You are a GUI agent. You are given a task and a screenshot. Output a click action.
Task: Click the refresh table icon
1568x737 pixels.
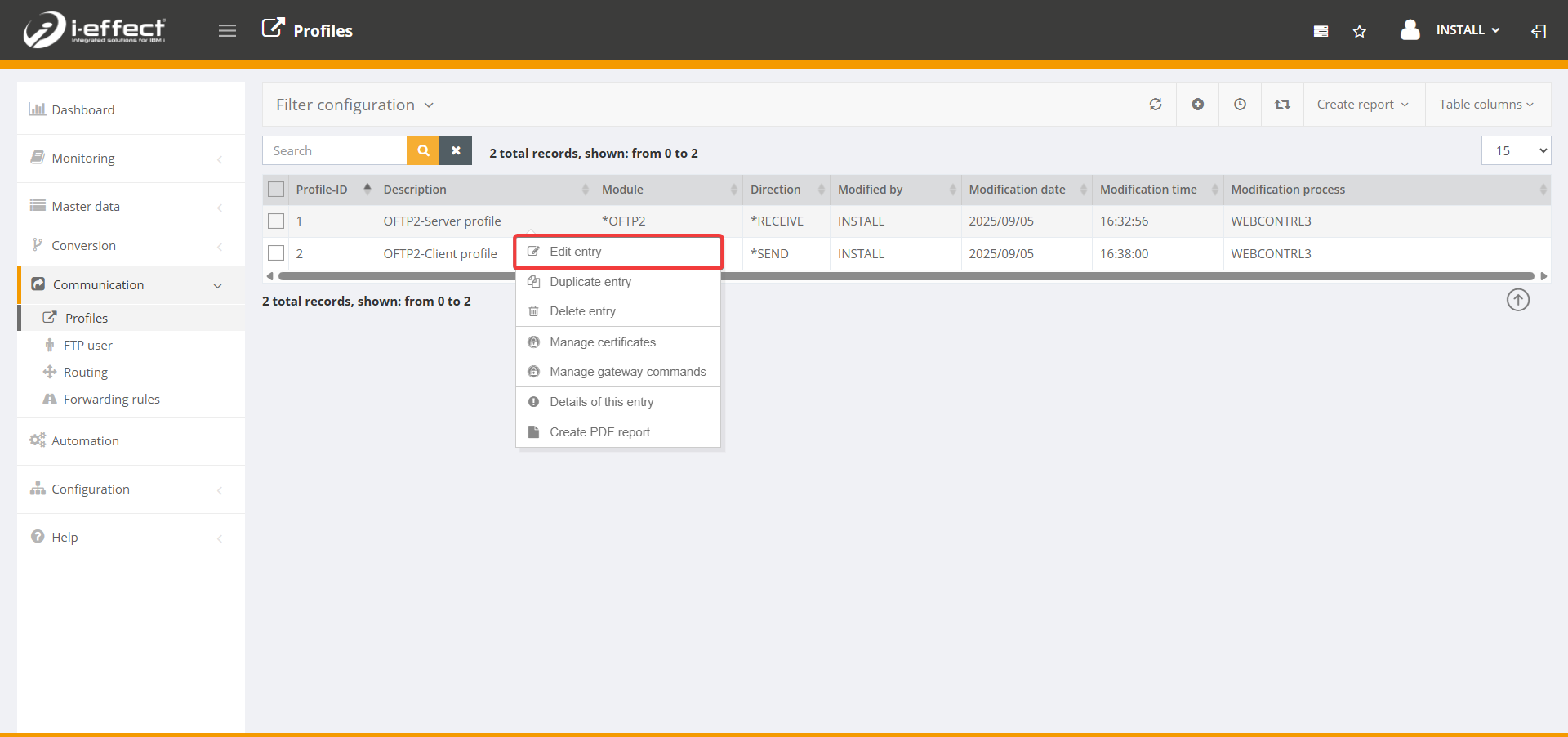(x=1155, y=105)
